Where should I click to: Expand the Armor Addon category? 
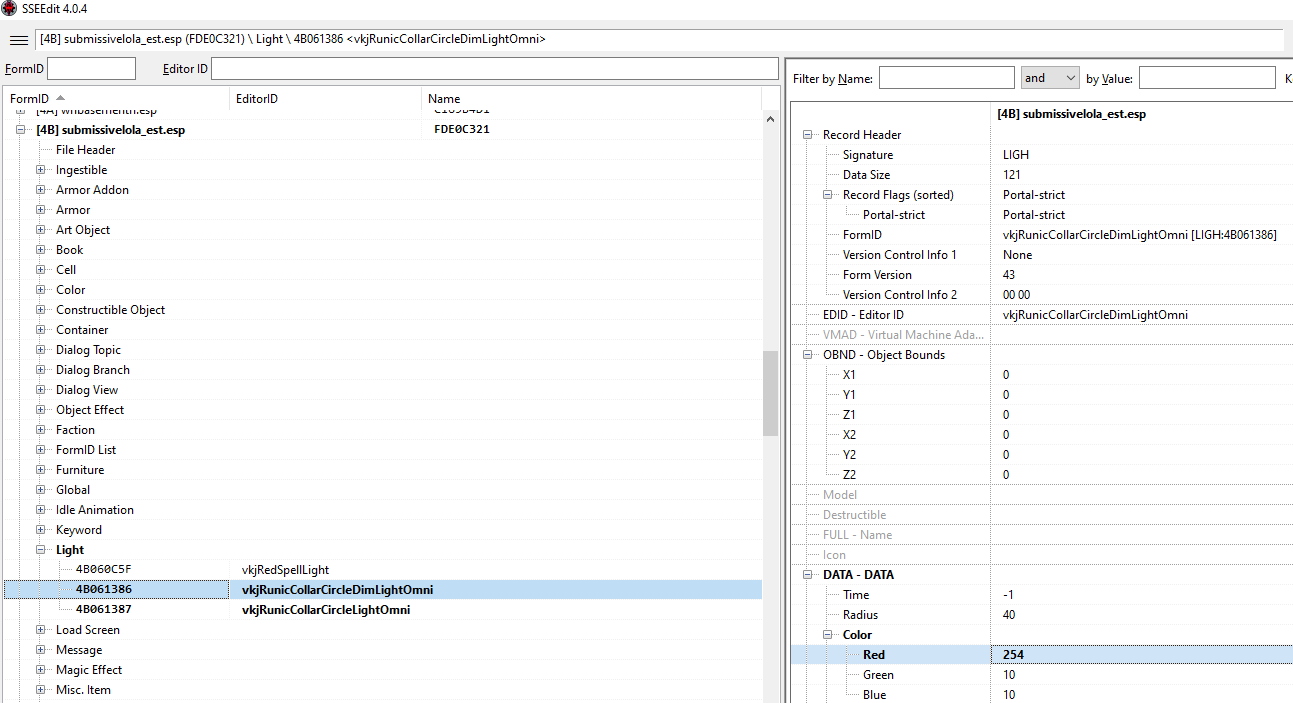[41, 190]
